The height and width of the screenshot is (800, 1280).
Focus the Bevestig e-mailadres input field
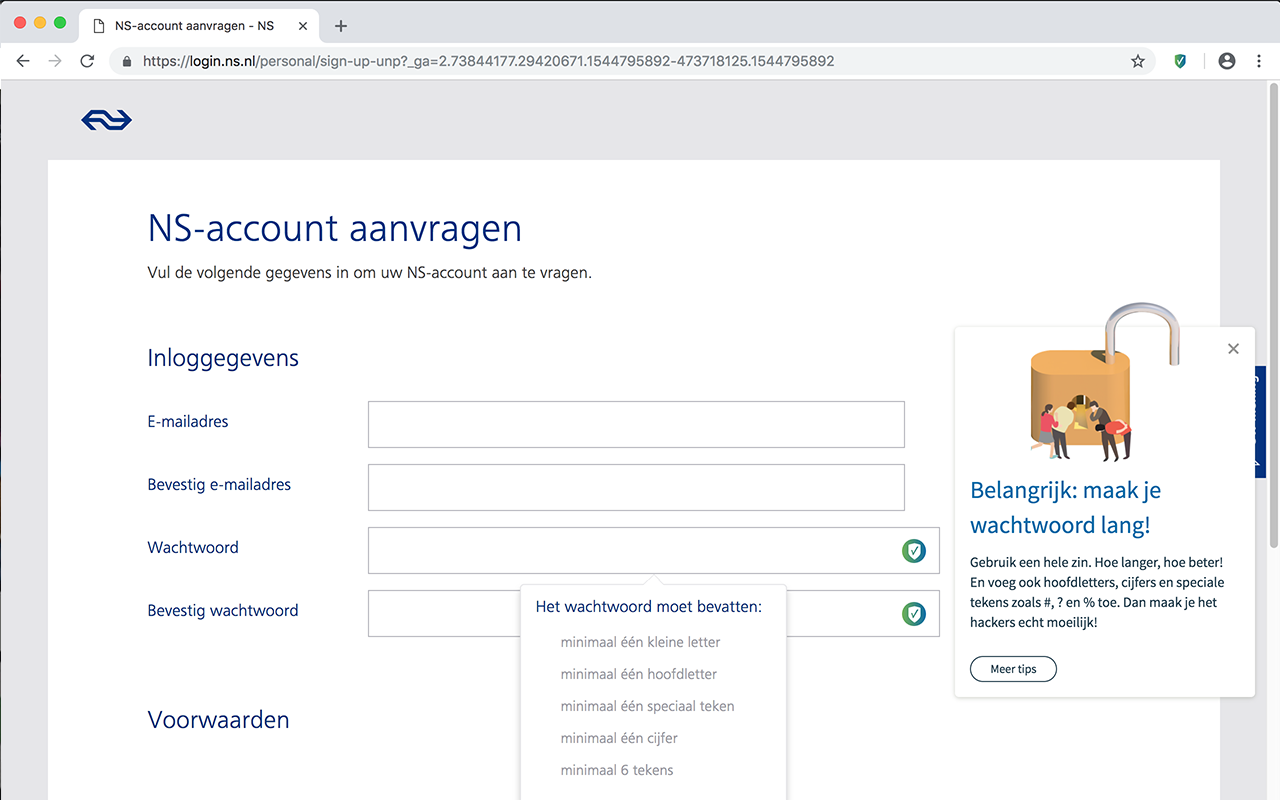[x=636, y=487]
